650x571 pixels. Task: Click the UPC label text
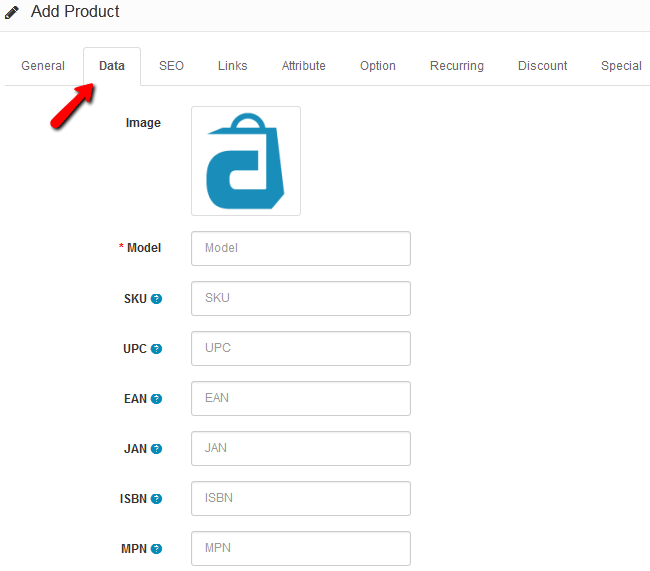coord(135,349)
